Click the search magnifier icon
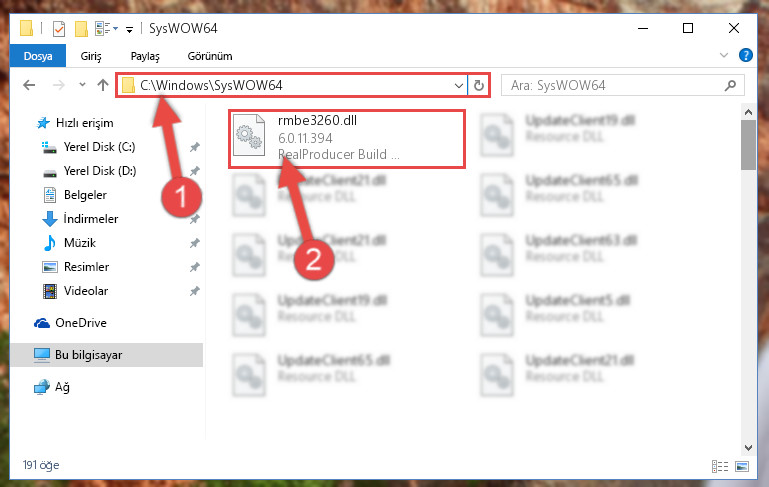Image resolution: width=769 pixels, height=487 pixels. pyautogui.click(x=730, y=85)
